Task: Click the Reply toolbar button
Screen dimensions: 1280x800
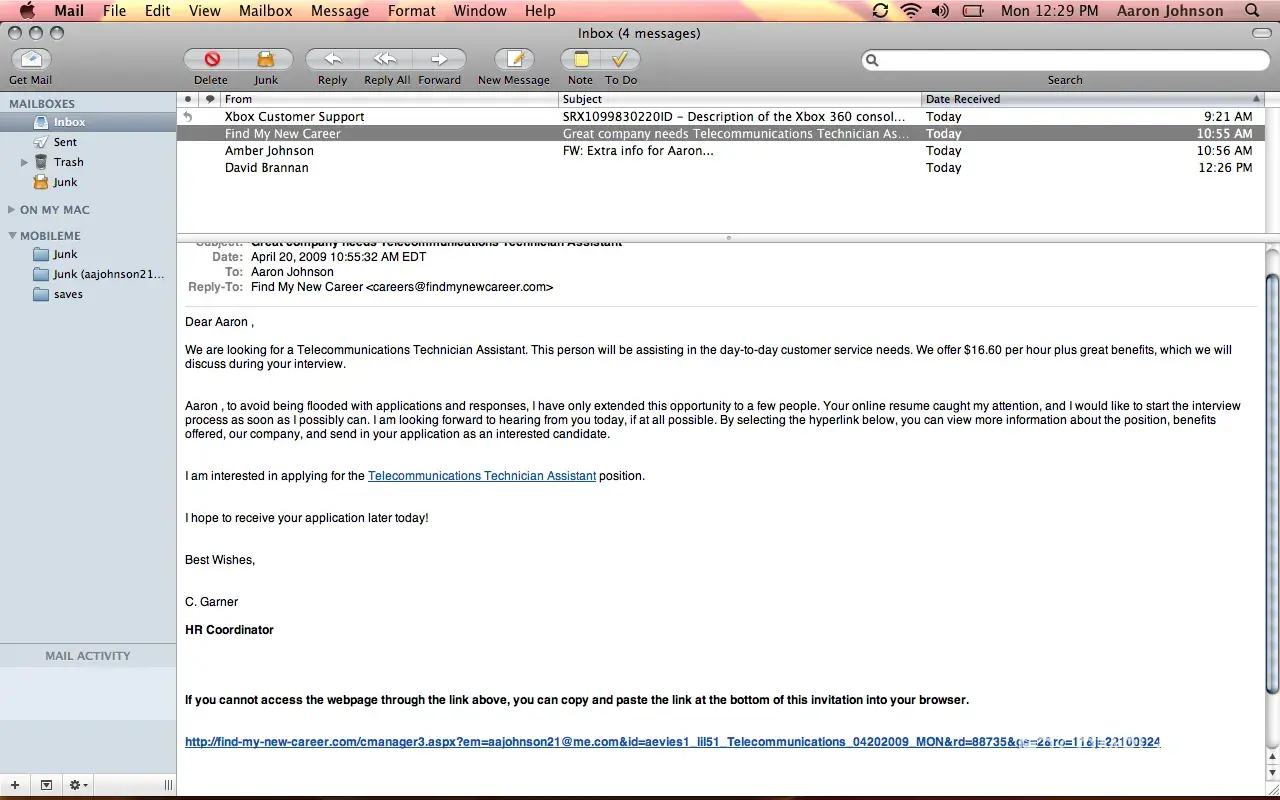Action: 332,59
